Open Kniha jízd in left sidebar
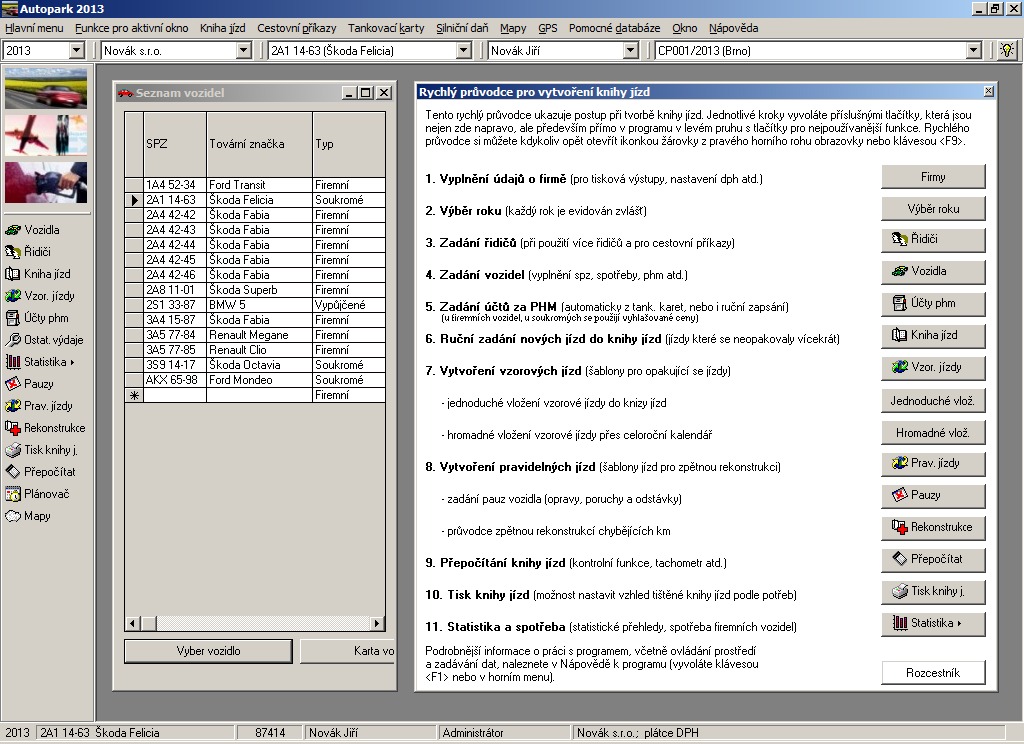 (x=47, y=274)
